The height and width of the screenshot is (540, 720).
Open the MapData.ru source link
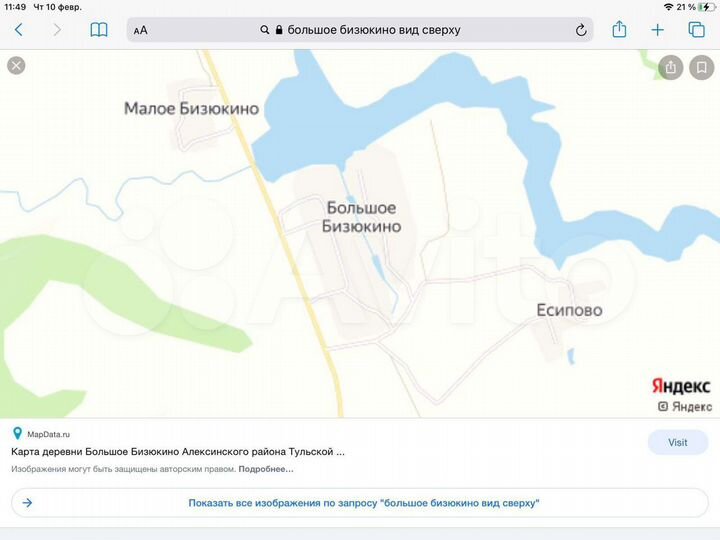48,434
